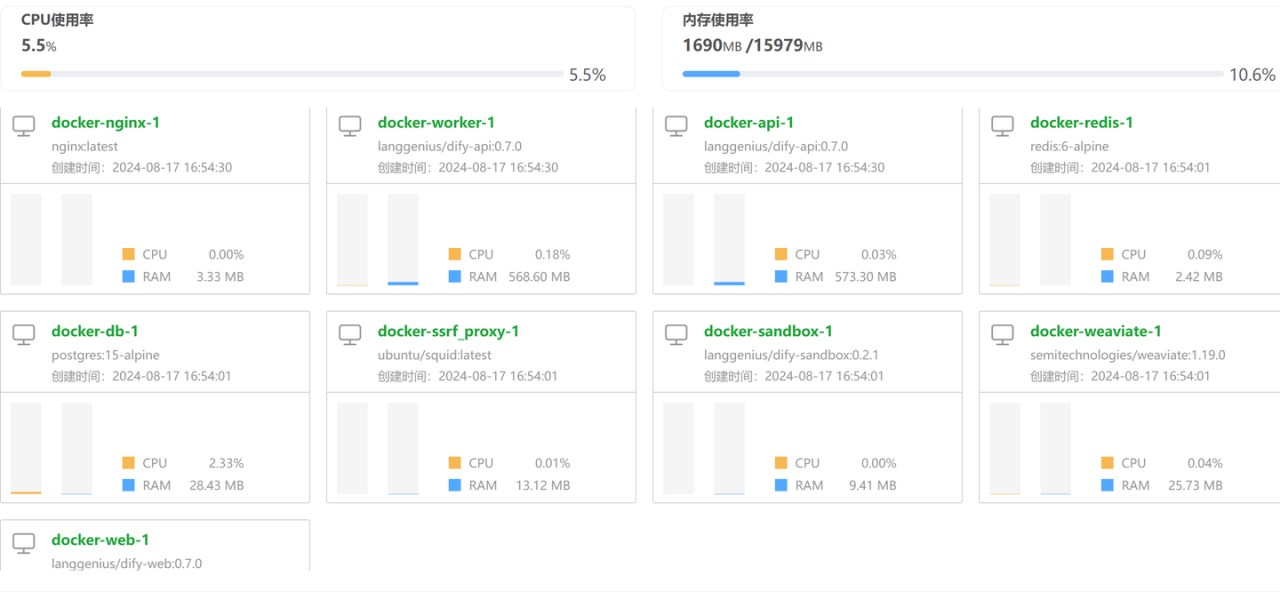Click the '10.6%' memory percentage label
Screen dimensions: 1280x592
tap(1252, 75)
